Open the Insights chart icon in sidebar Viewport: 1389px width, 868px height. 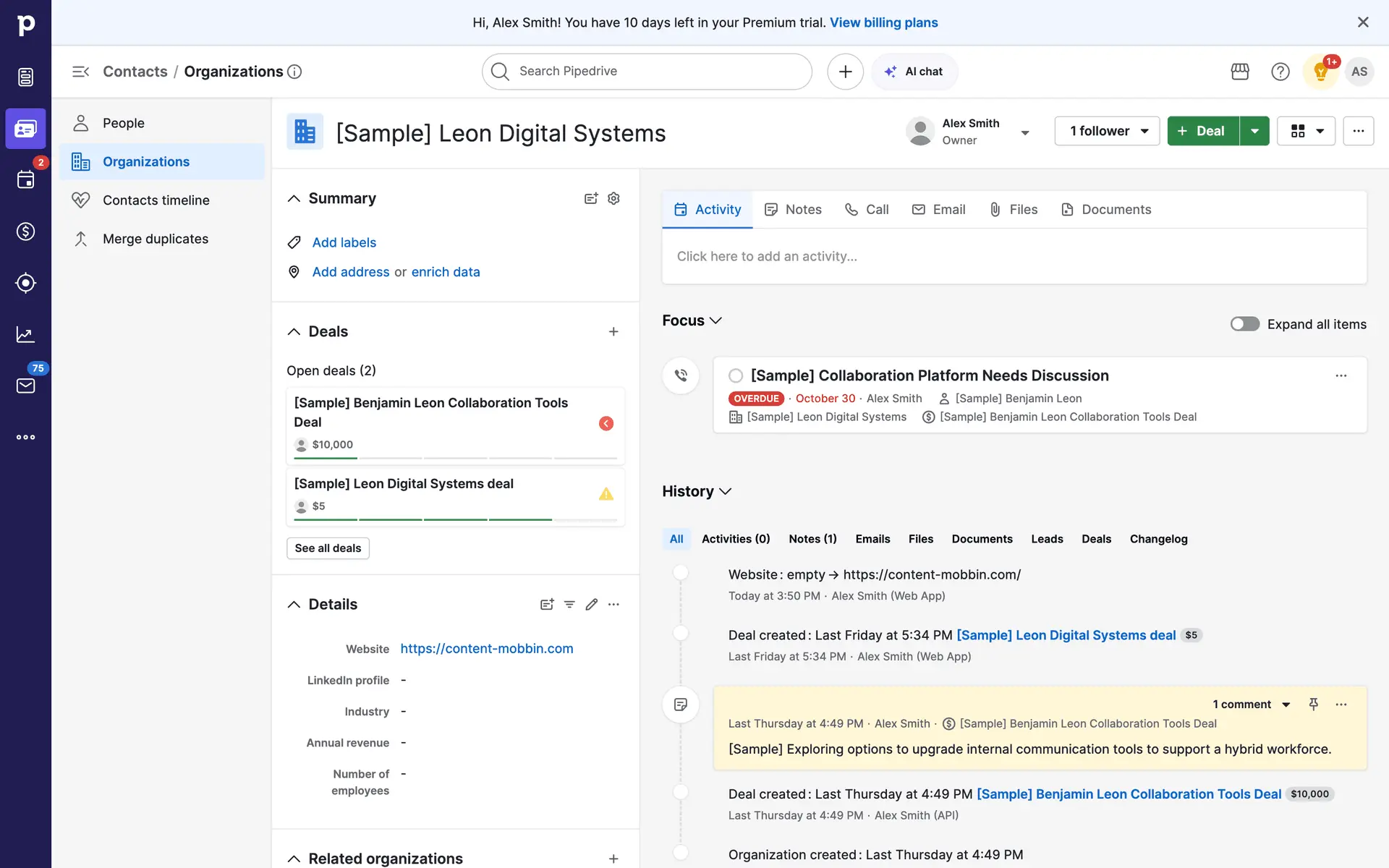pos(25,334)
